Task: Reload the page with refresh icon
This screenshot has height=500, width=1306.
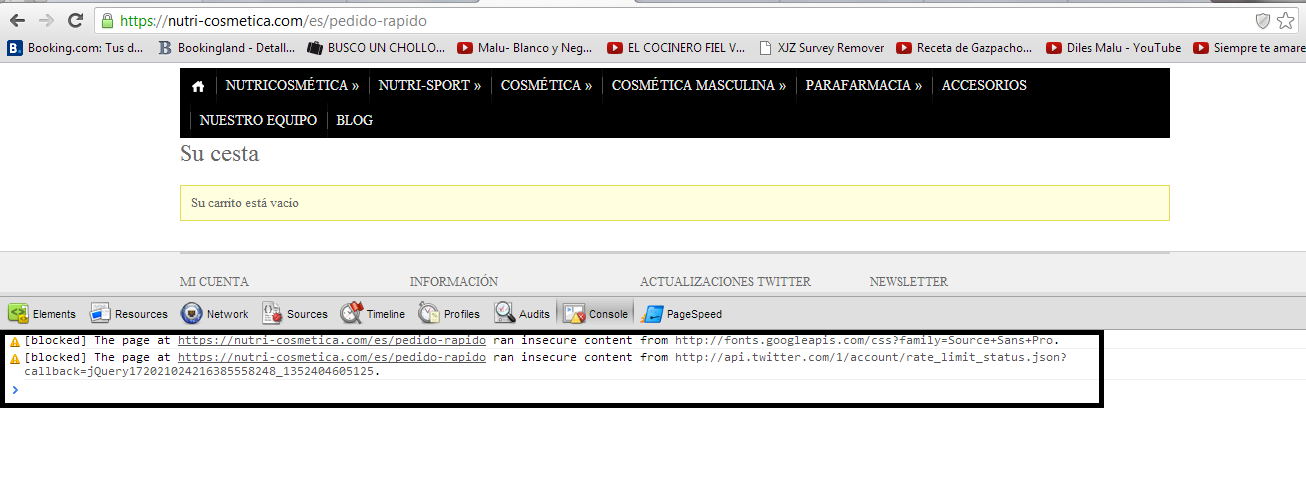Action: point(75,21)
